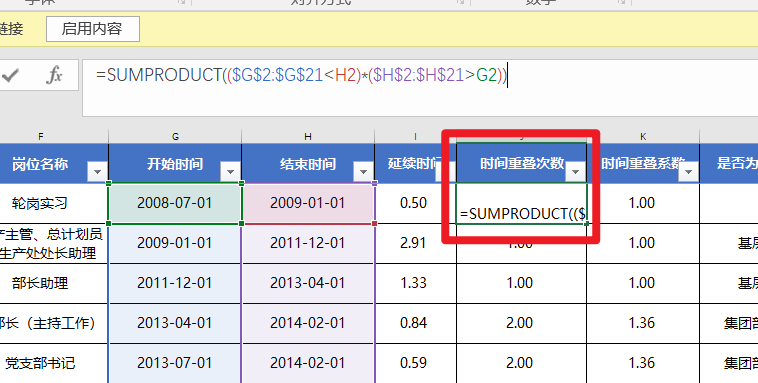Image resolution: width=758 pixels, height=383 pixels.
Task: Open filter dropdown for 时间重叠系数 column
Action: coord(688,172)
